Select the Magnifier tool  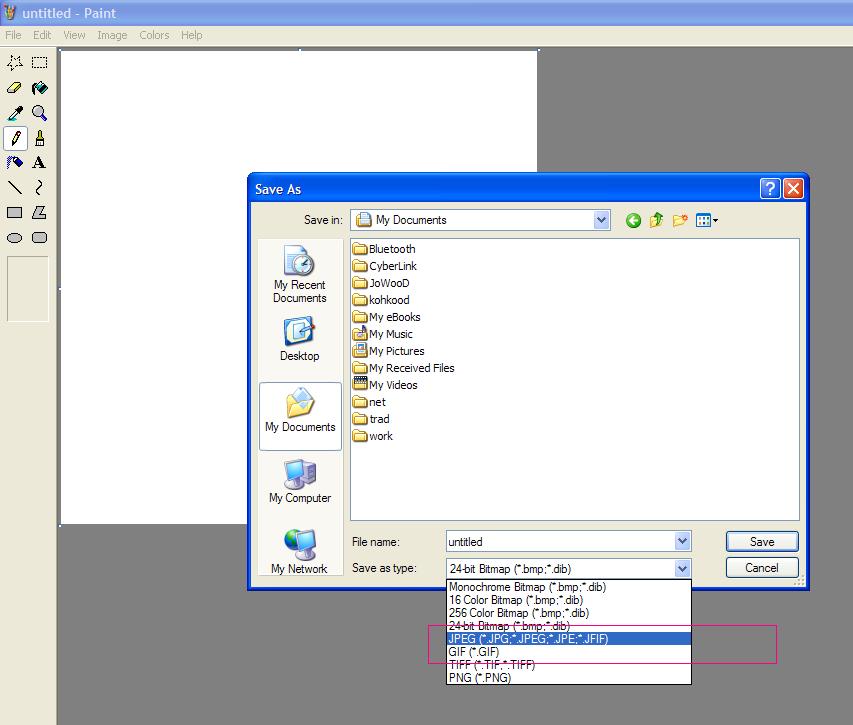point(40,113)
